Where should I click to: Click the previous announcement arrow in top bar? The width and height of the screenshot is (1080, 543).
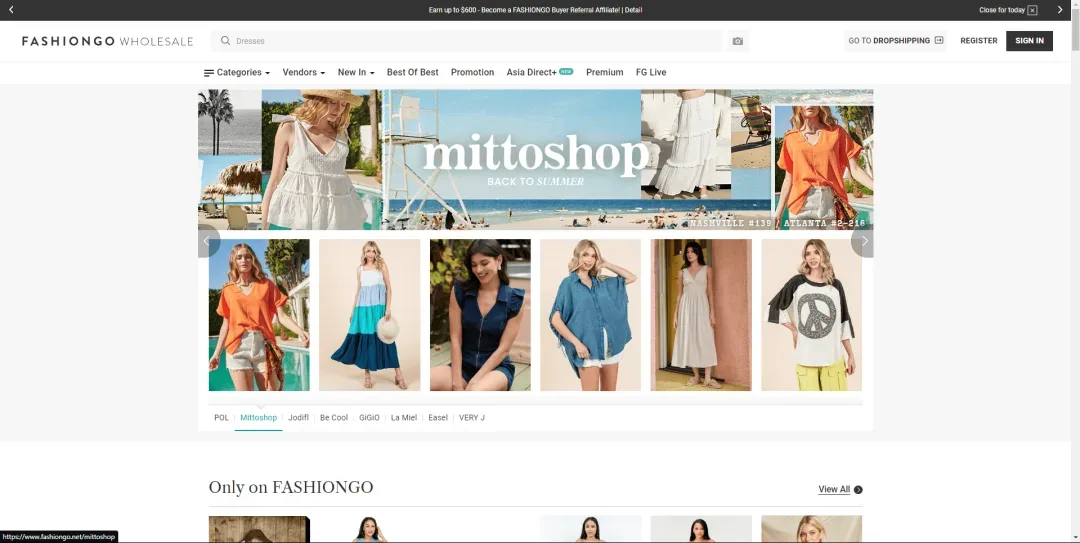(11, 10)
